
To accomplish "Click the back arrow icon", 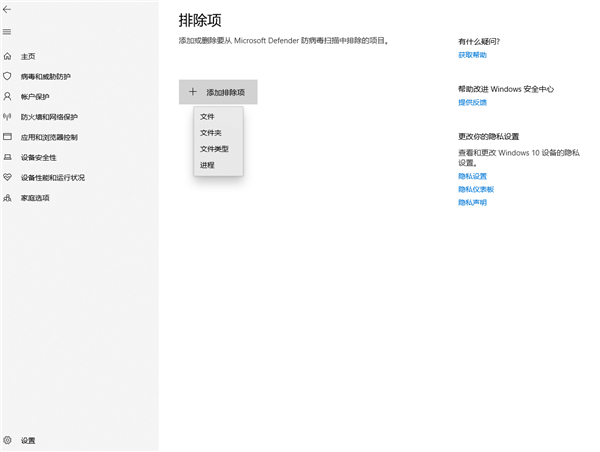I will click(x=8, y=11).
